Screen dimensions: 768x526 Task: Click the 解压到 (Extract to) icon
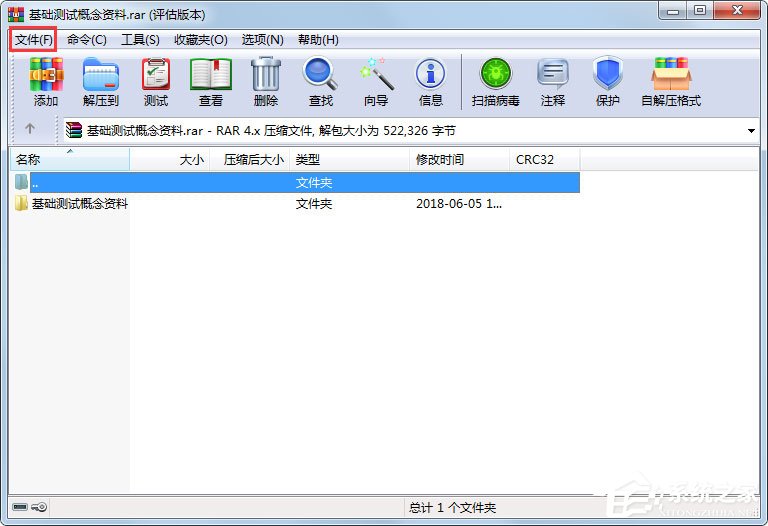point(101,75)
